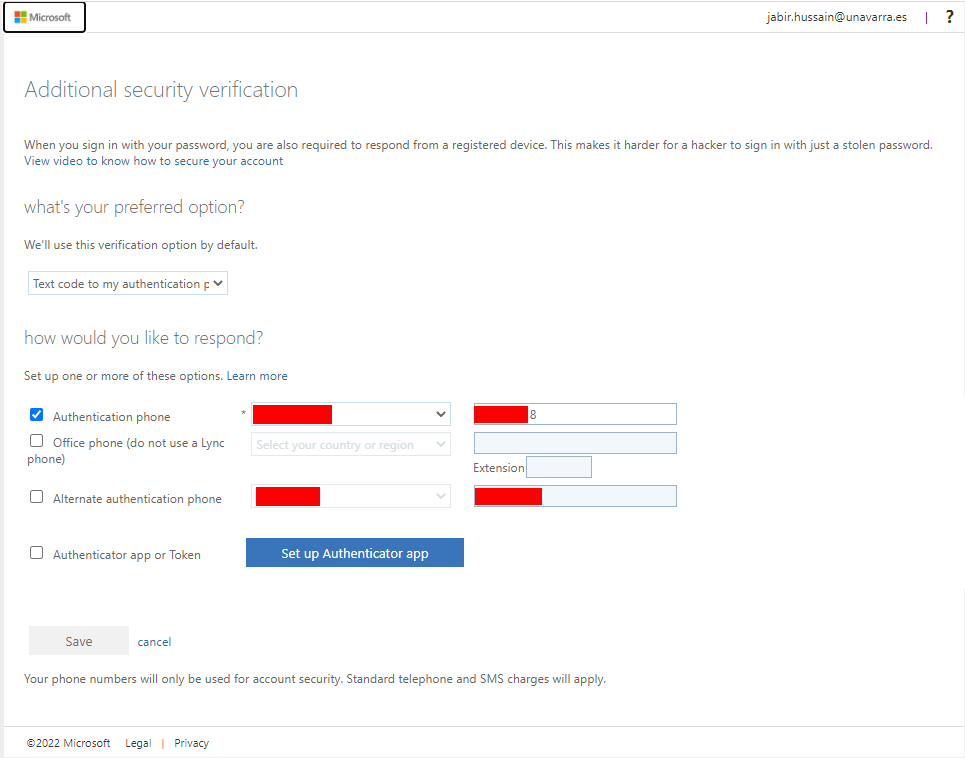The image size is (965, 758).
Task: Open the Legal page
Action: (x=138, y=742)
